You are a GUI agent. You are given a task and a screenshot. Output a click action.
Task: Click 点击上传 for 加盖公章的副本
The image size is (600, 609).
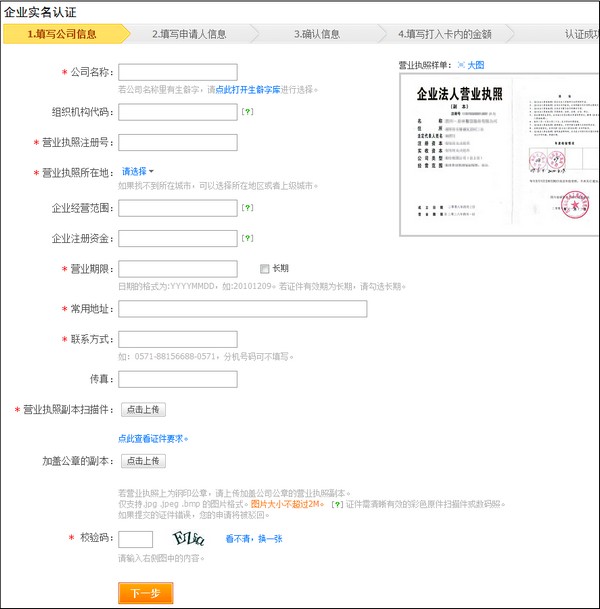(143, 461)
